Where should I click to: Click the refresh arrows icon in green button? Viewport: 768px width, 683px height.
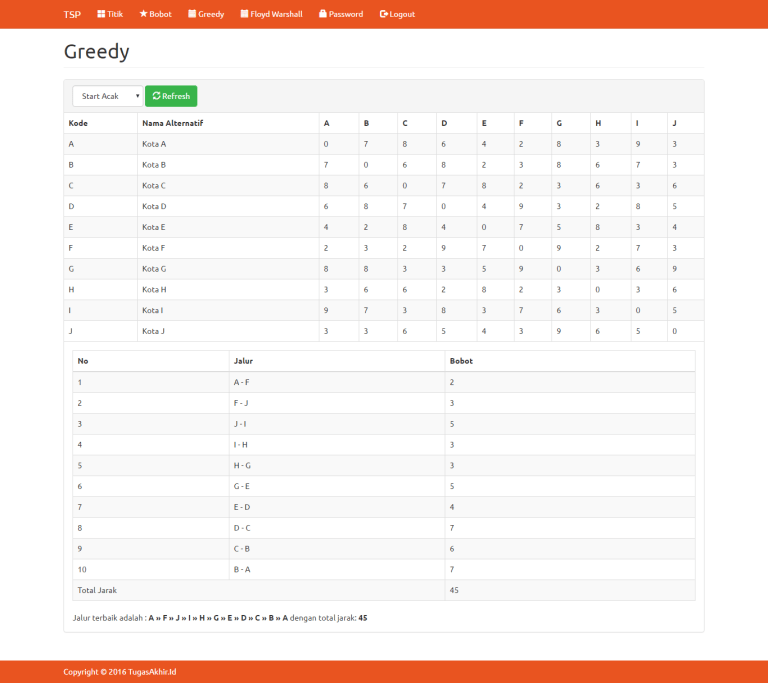(156, 96)
